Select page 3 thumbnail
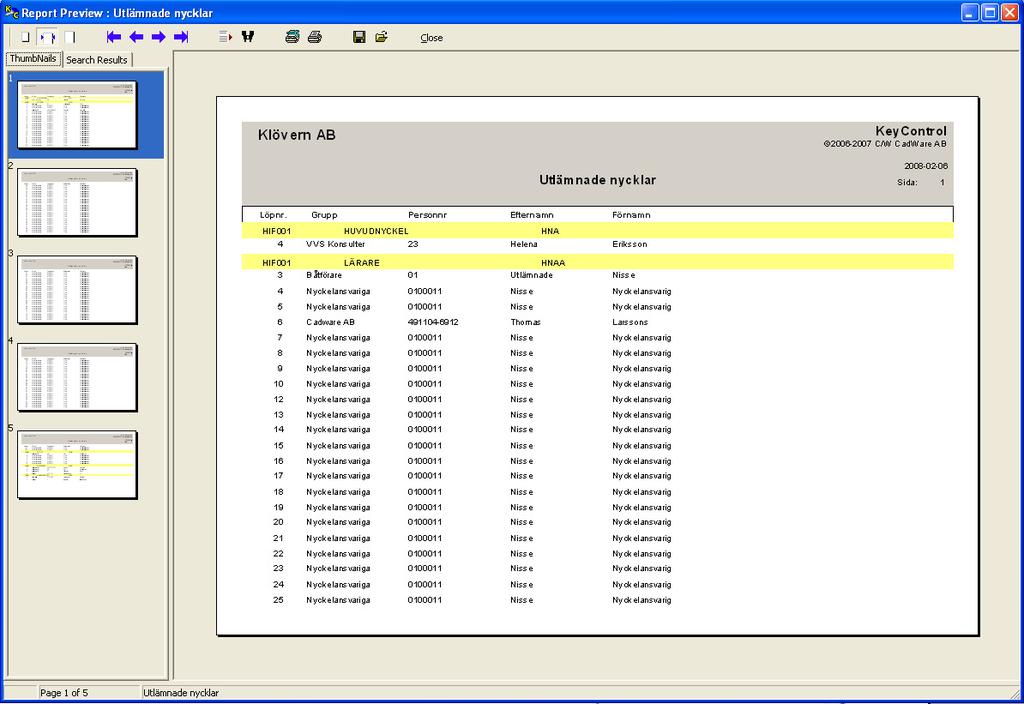Image resolution: width=1024 pixels, height=704 pixels. click(x=77, y=290)
